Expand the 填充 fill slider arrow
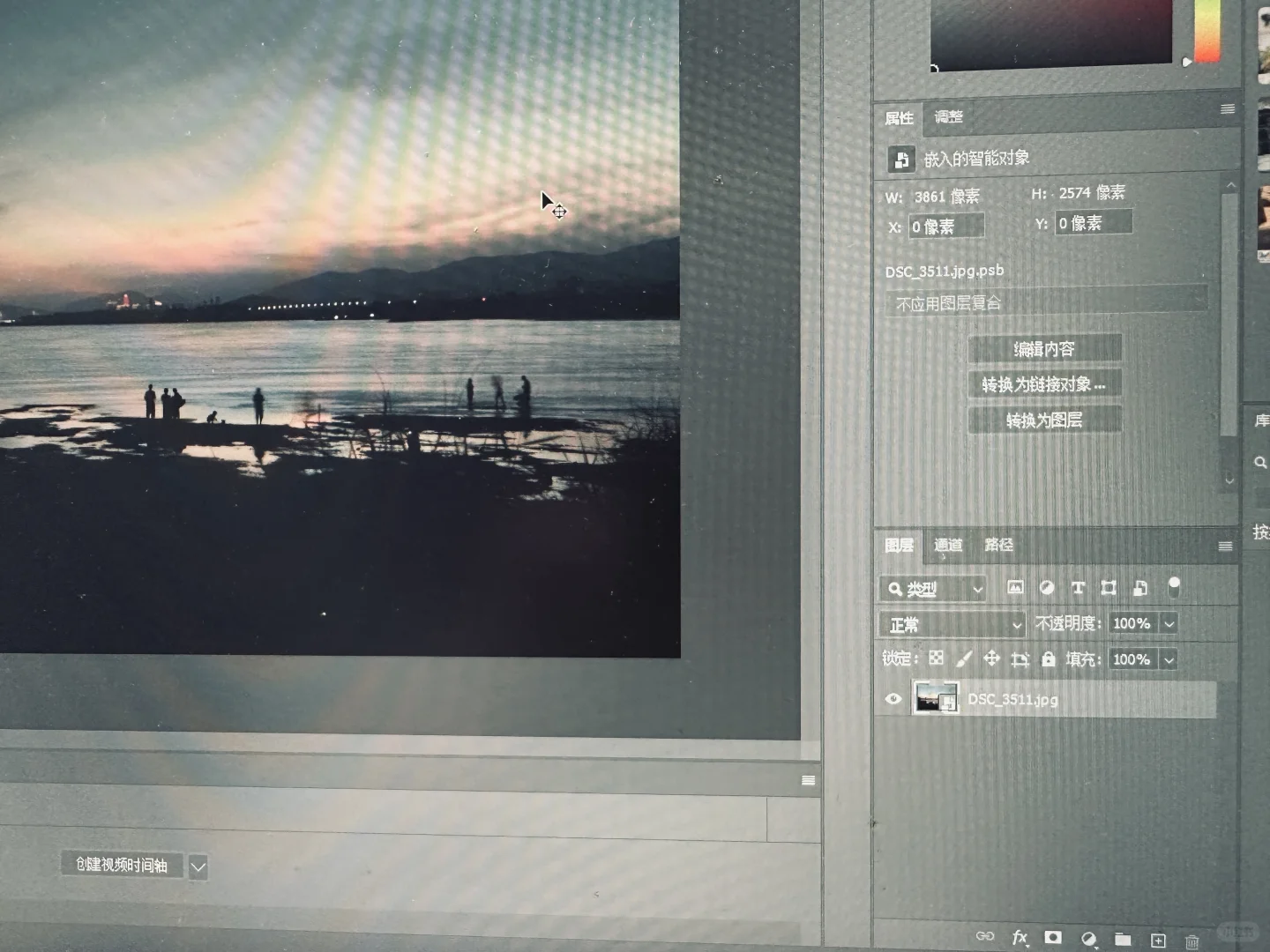The image size is (1270, 952). (x=1169, y=659)
